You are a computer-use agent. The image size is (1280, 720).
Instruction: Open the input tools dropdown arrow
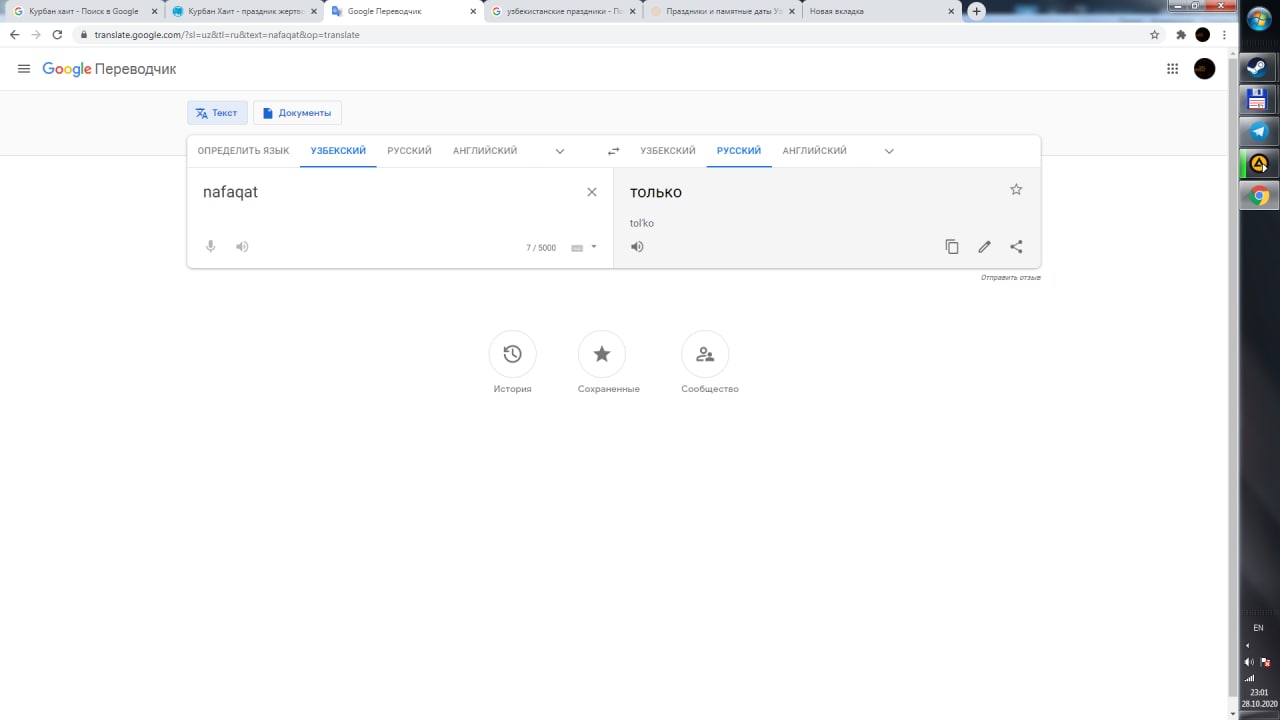(594, 247)
